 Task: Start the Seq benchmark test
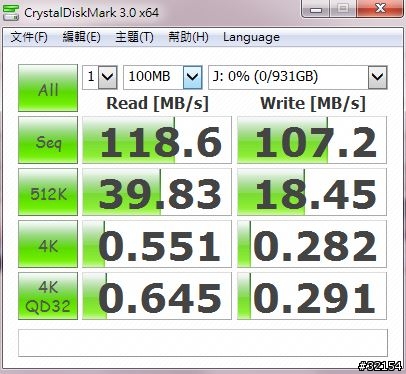pos(48,140)
